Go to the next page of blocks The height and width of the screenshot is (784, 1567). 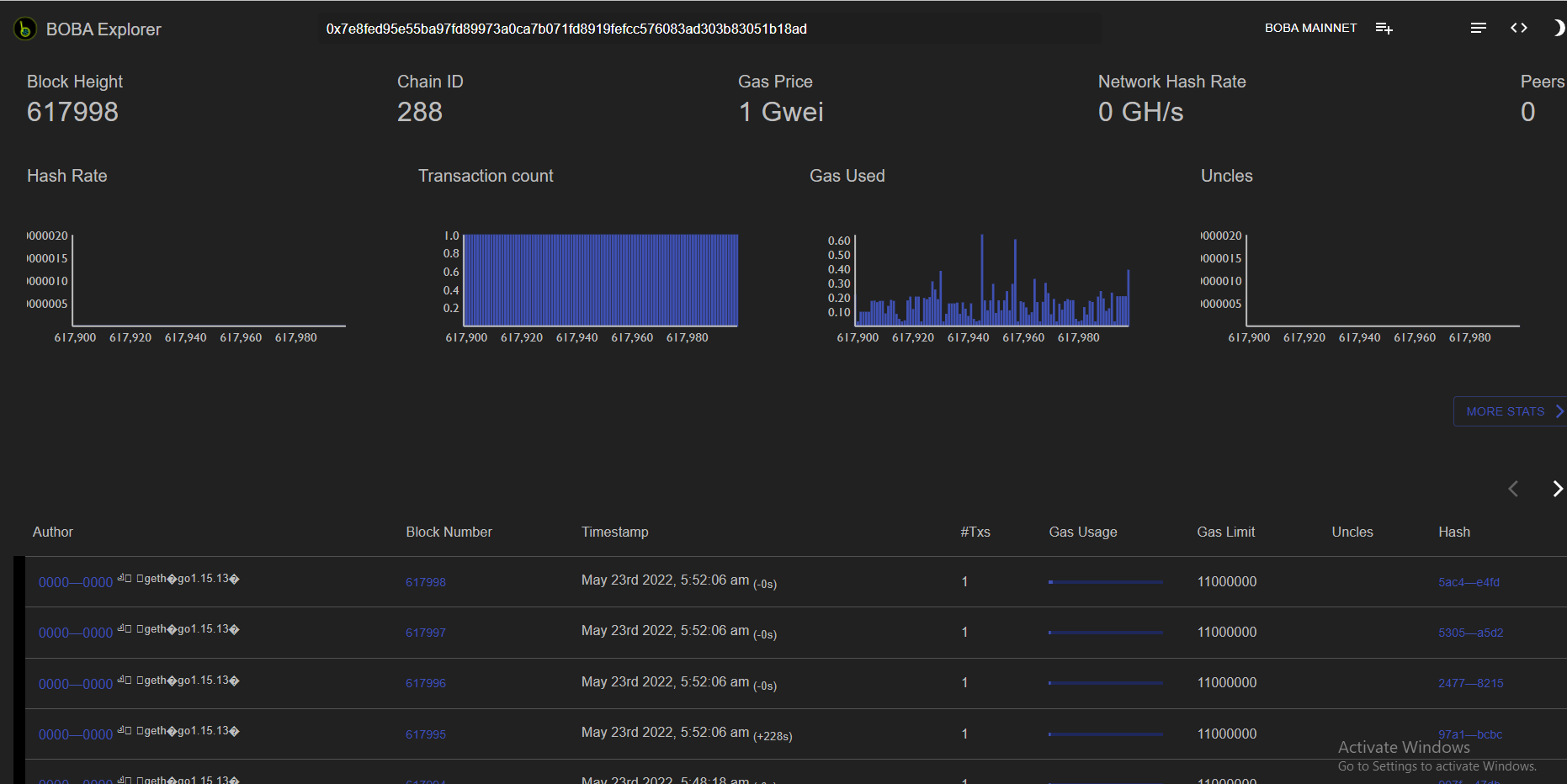(x=1557, y=489)
